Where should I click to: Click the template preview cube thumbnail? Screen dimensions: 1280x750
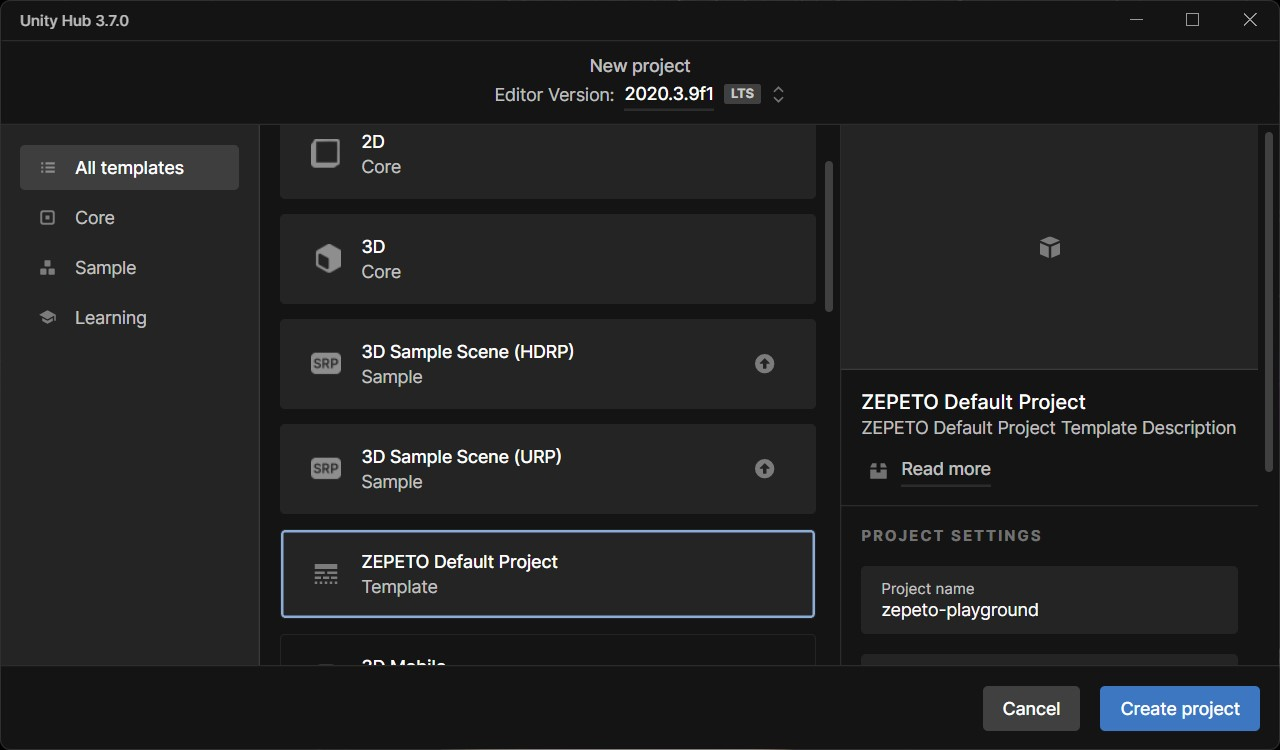[x=1049, y=247]
